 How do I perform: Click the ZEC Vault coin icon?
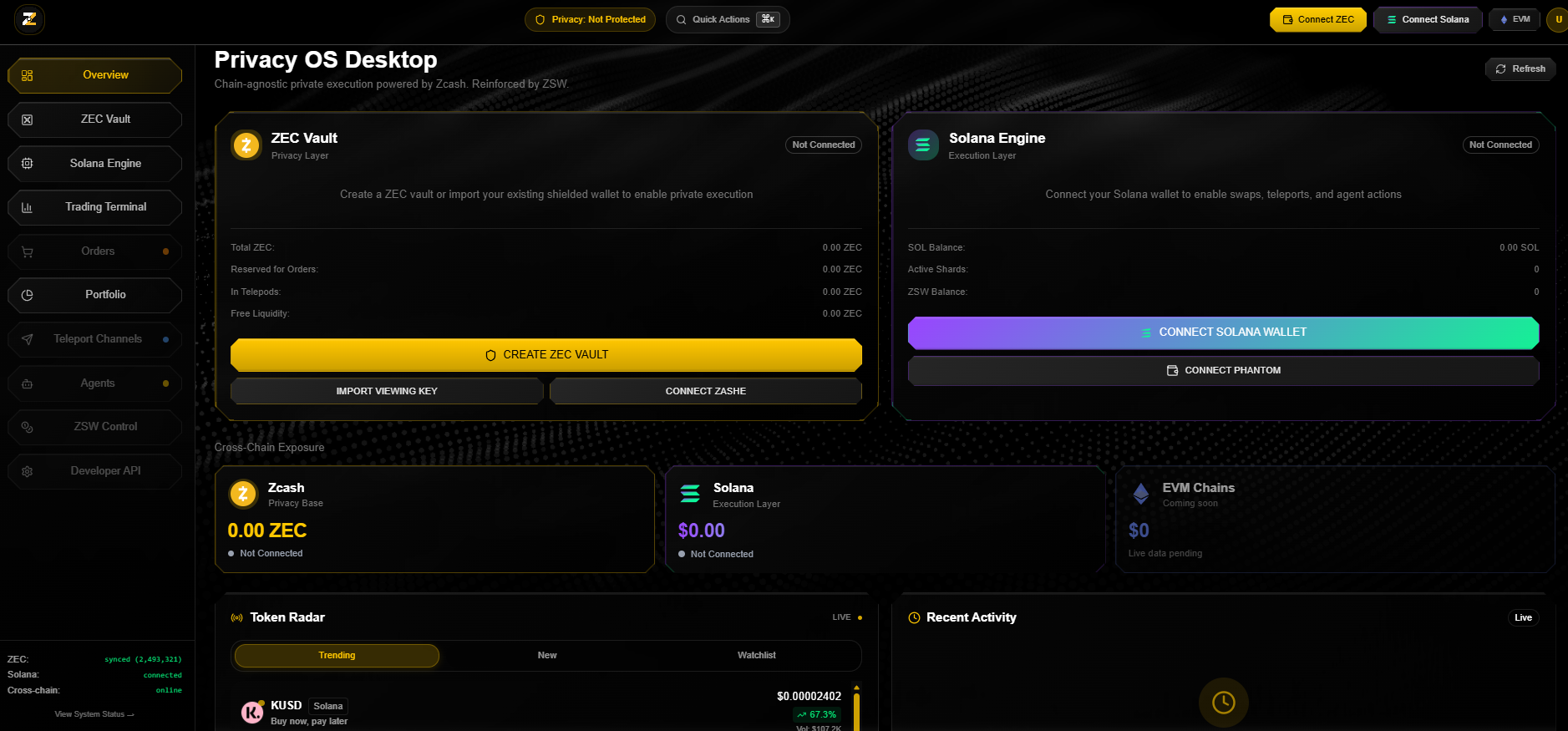tap(246, 145)
